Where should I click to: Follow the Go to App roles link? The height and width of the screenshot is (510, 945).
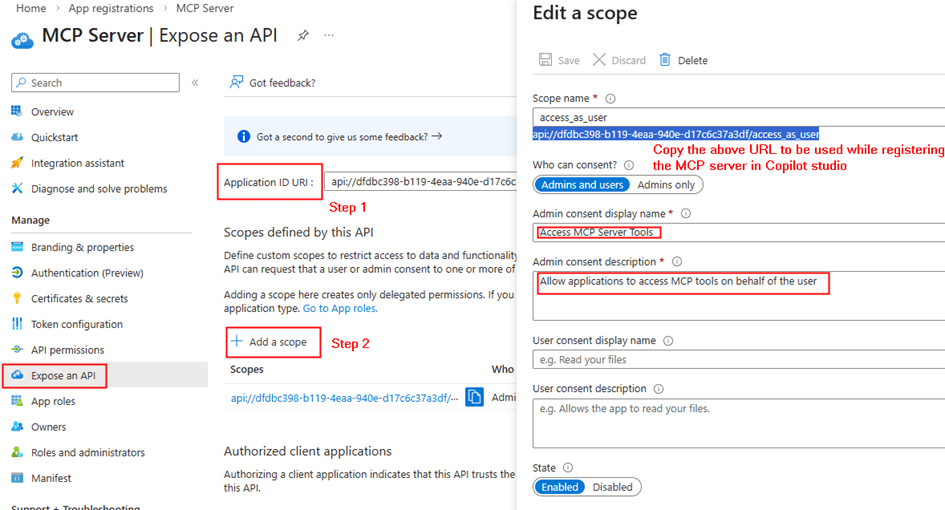pos(339,309)
